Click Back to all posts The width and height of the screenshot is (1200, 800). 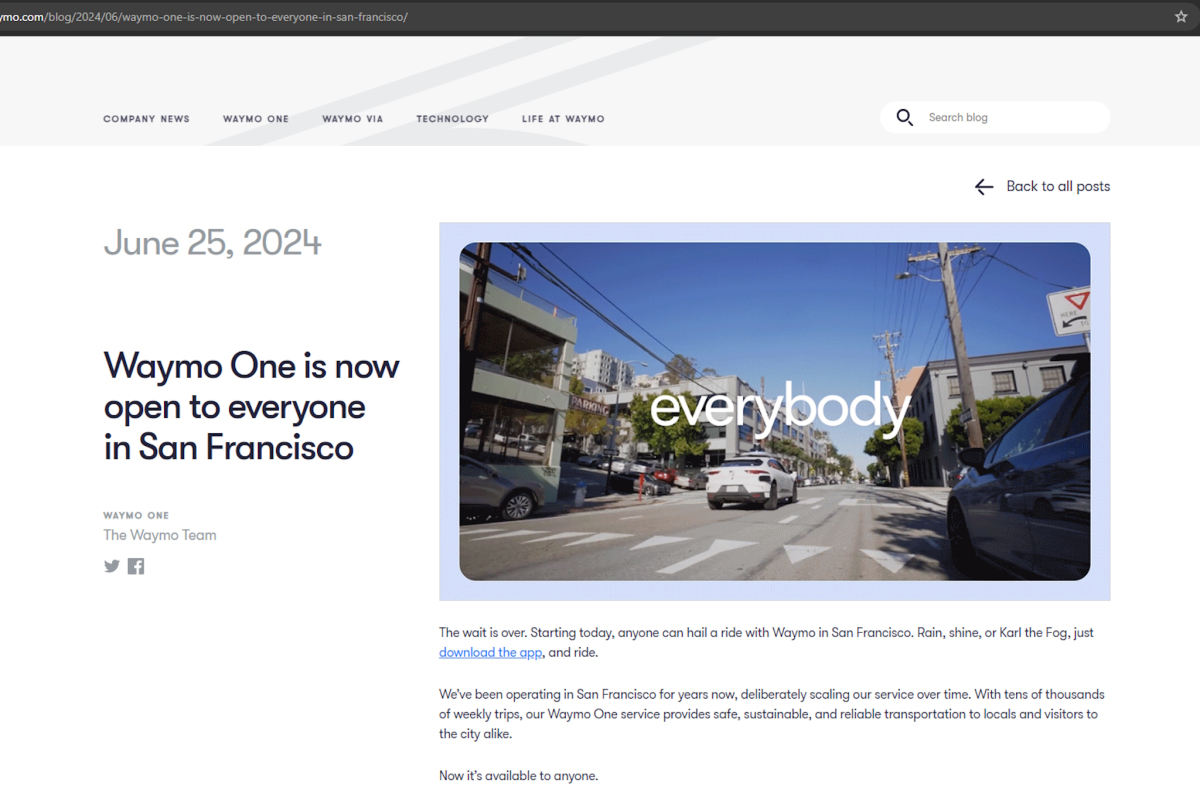(1058, 186)
